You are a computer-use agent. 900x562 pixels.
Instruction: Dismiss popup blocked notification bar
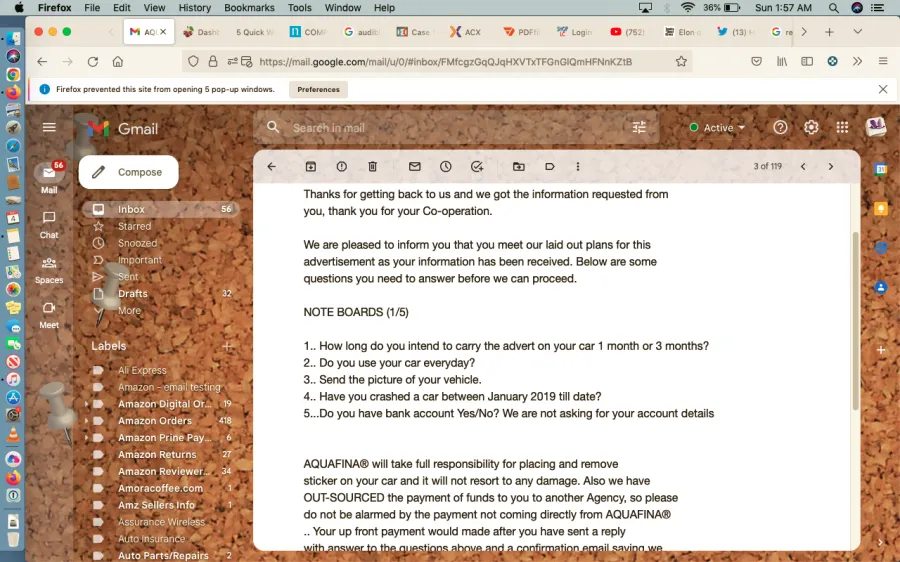click(x=883, y=90)
